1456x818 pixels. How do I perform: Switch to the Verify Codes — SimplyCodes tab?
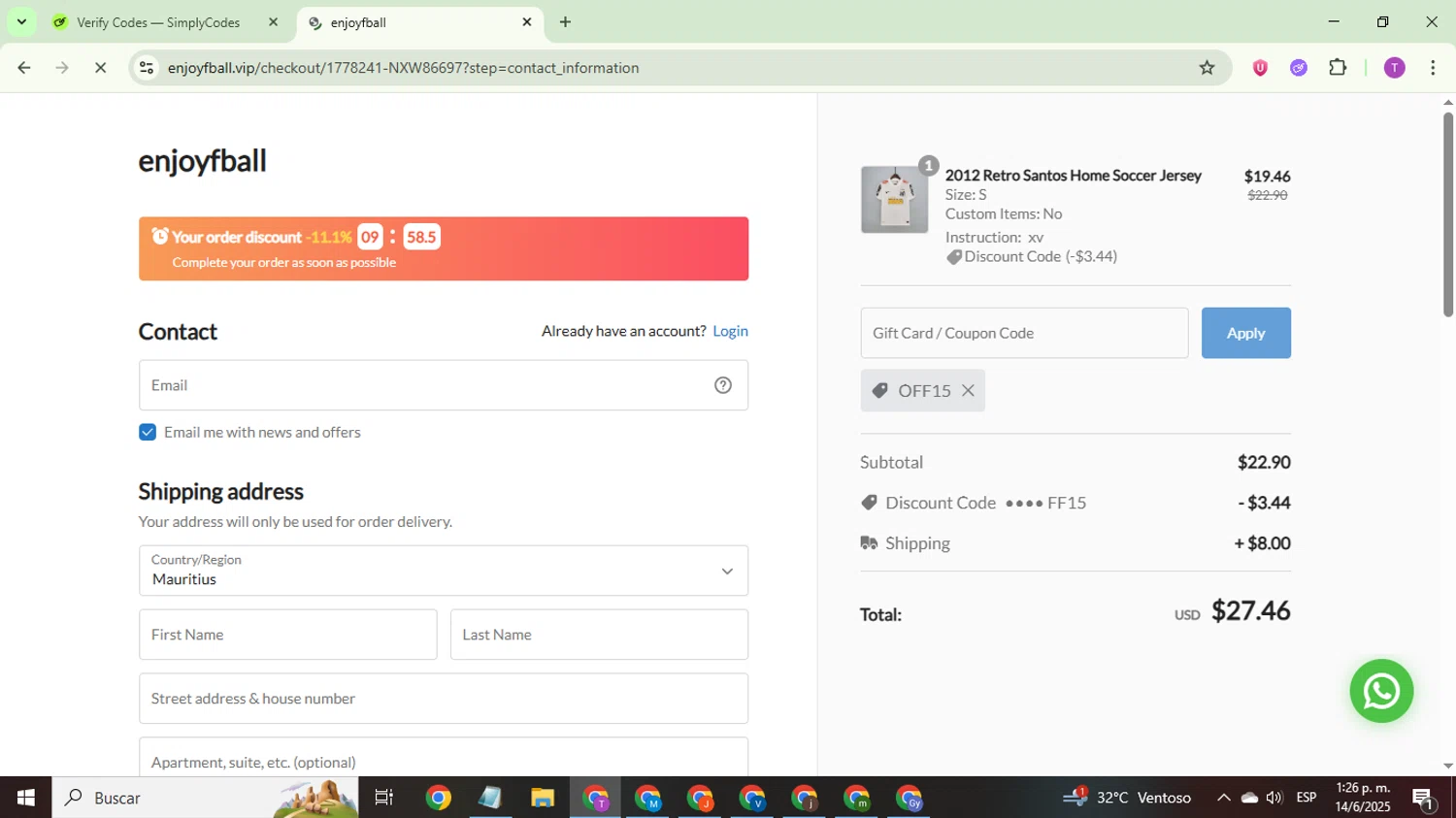(156, 22)
